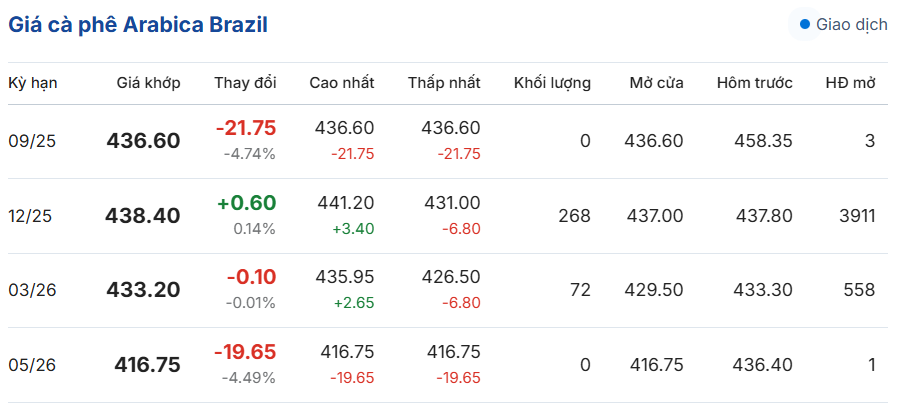Image resolution: width=901 pixels, height=408 pixels.
Task: Click the Giao dịch label
Action: (852, 25)
